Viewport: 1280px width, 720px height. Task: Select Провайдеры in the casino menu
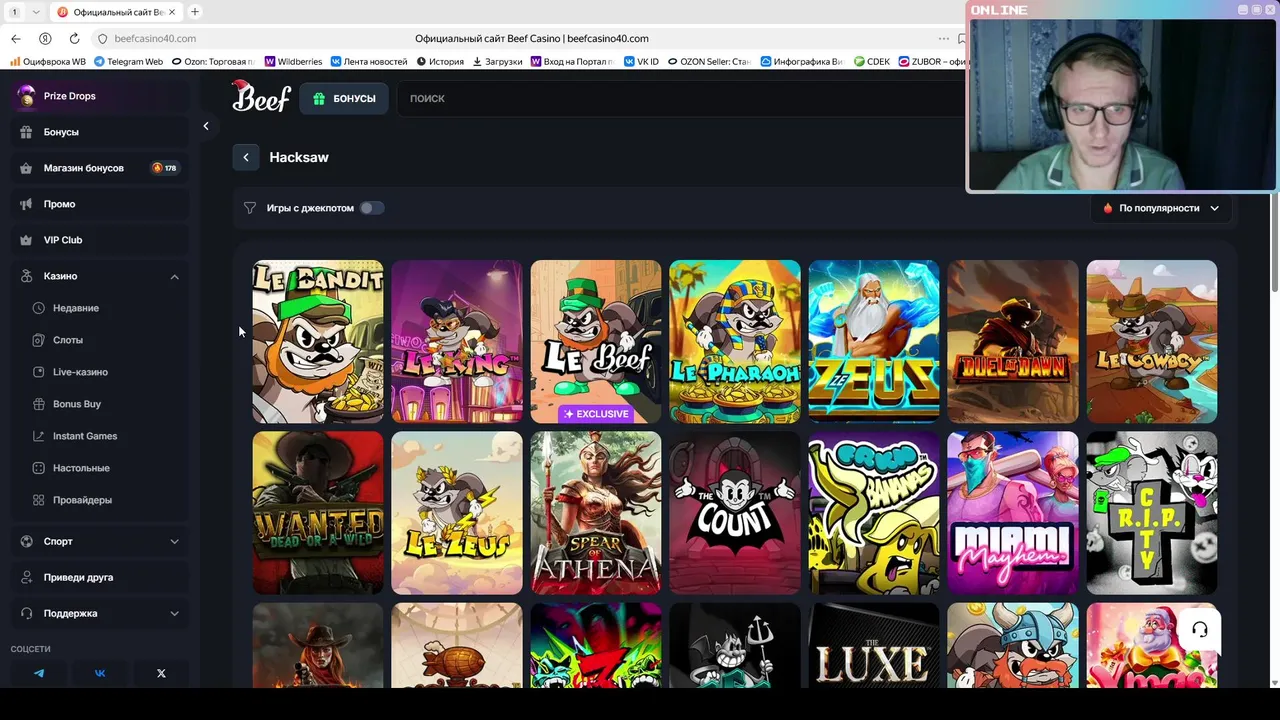click(x=82, y=500)
